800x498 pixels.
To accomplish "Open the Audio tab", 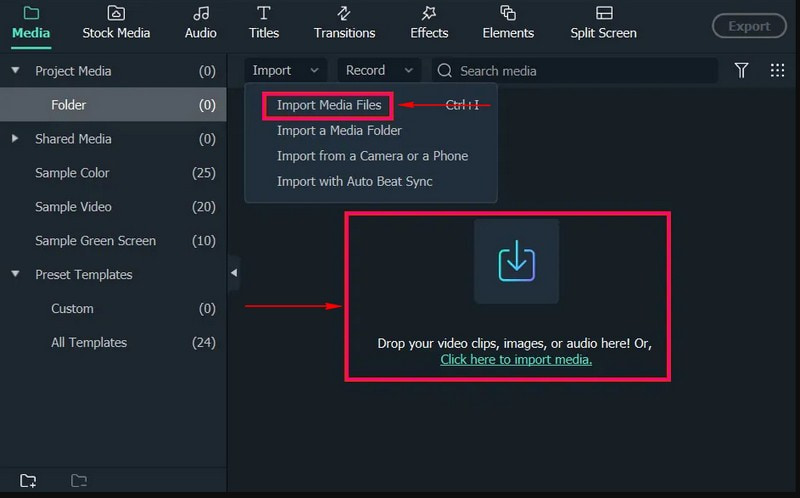I will tap(201, 23).
